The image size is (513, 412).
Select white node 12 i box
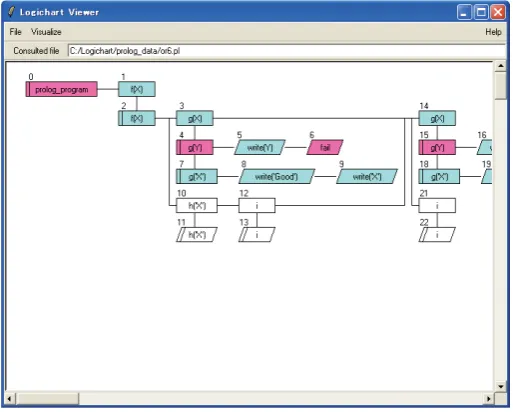(x=257, y=206)
